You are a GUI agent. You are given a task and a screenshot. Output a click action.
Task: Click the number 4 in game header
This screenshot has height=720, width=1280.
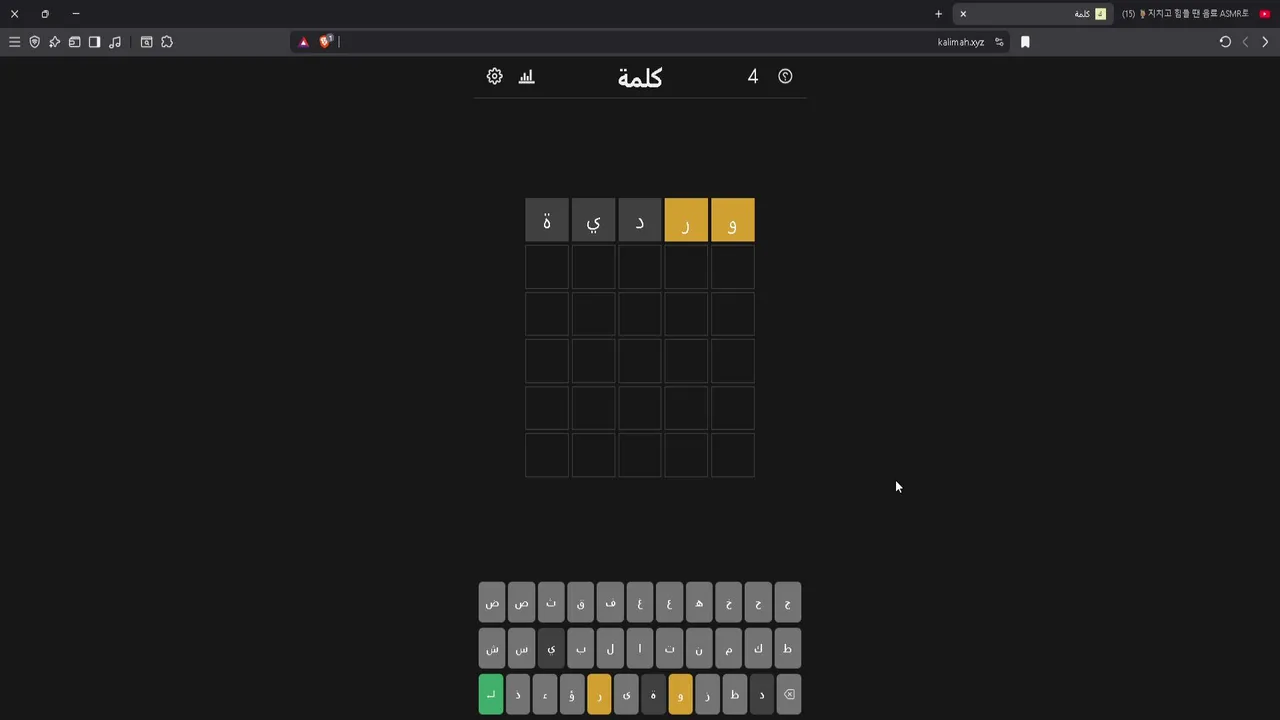[753, 76]
